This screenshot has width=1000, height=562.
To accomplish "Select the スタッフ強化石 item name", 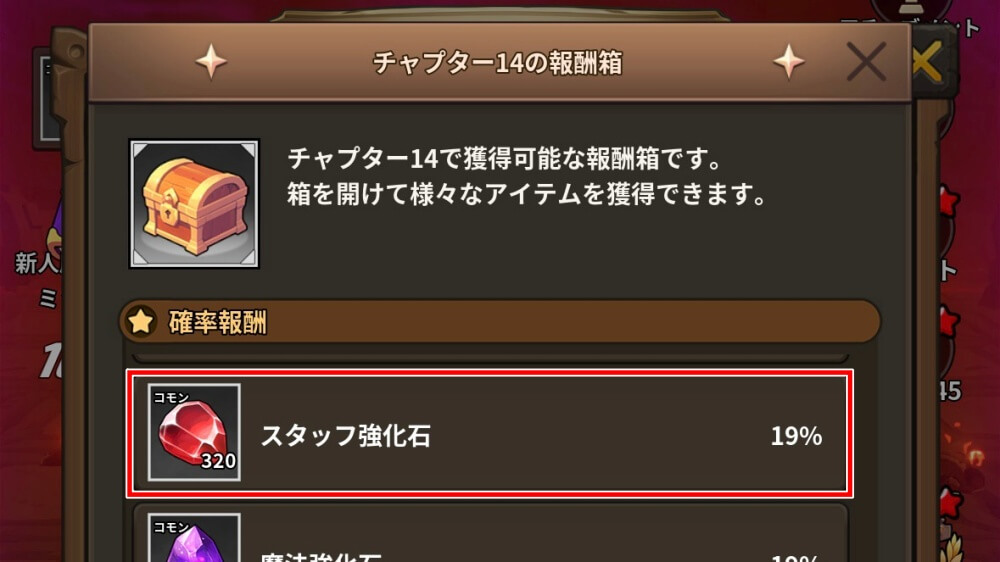I will coord(346,436).
